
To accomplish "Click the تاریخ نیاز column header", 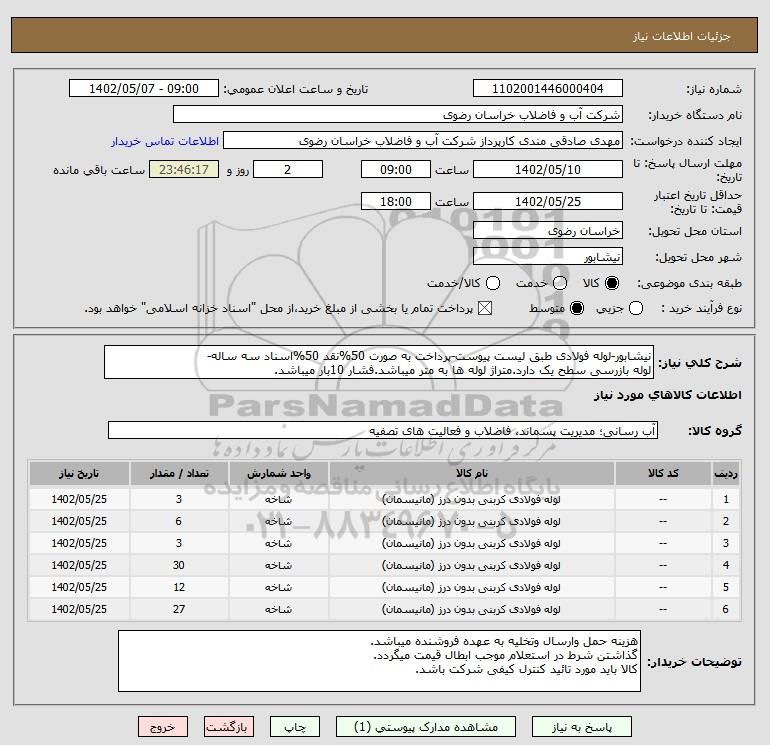I will [79, 473].
